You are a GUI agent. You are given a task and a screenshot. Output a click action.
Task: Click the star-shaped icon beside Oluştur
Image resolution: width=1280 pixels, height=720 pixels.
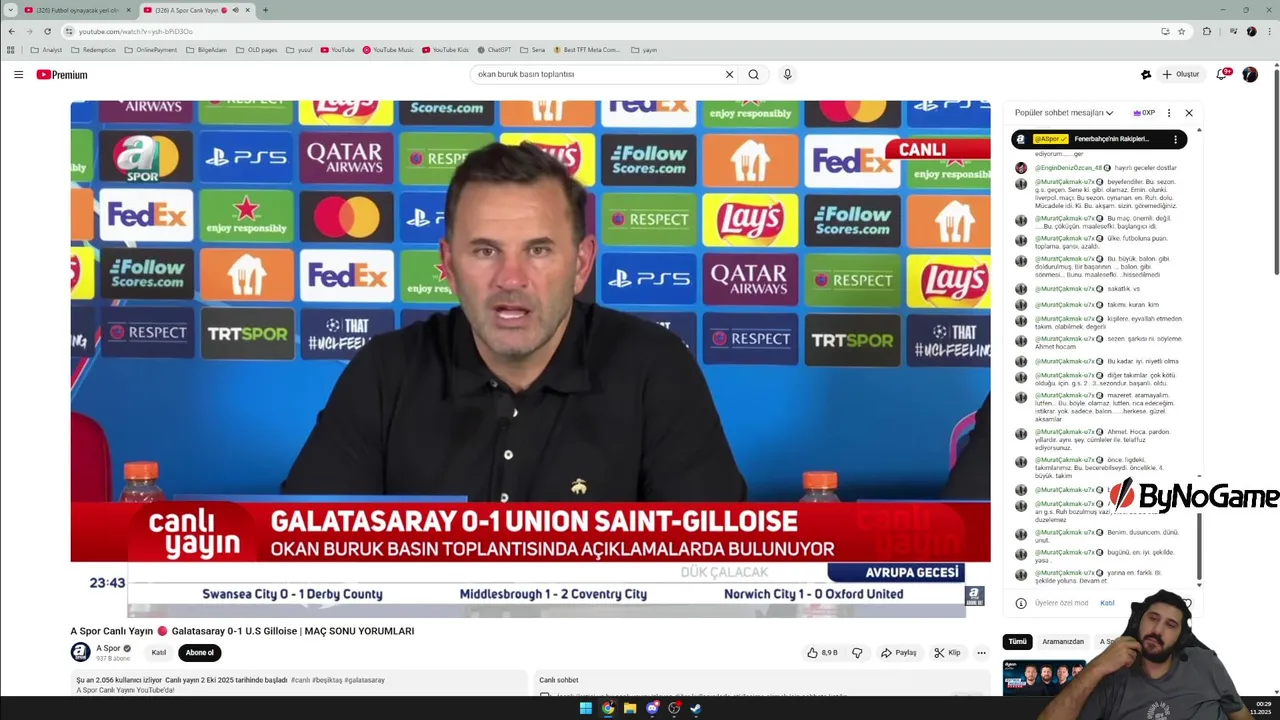tap(1146, 74)
